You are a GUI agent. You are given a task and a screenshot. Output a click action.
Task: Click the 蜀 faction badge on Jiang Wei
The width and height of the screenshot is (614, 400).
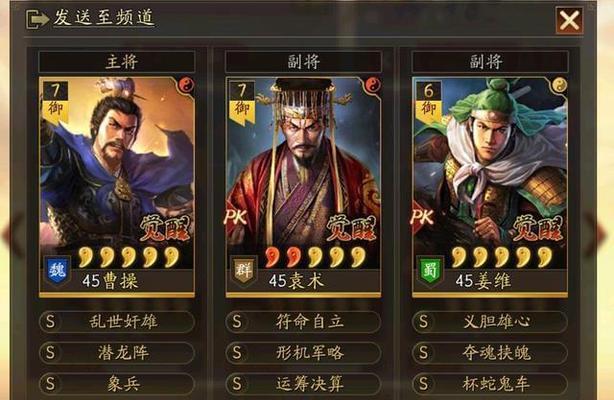[430, 270]
